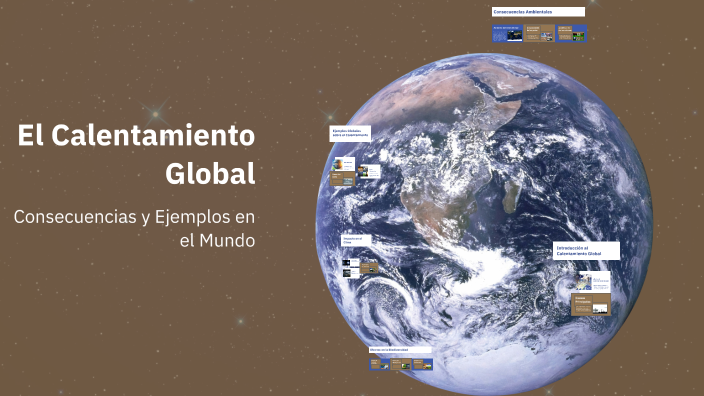Open last blue slide under Biodiversidad topic
This screenshot has width=704, height=396.
(422, 364)
